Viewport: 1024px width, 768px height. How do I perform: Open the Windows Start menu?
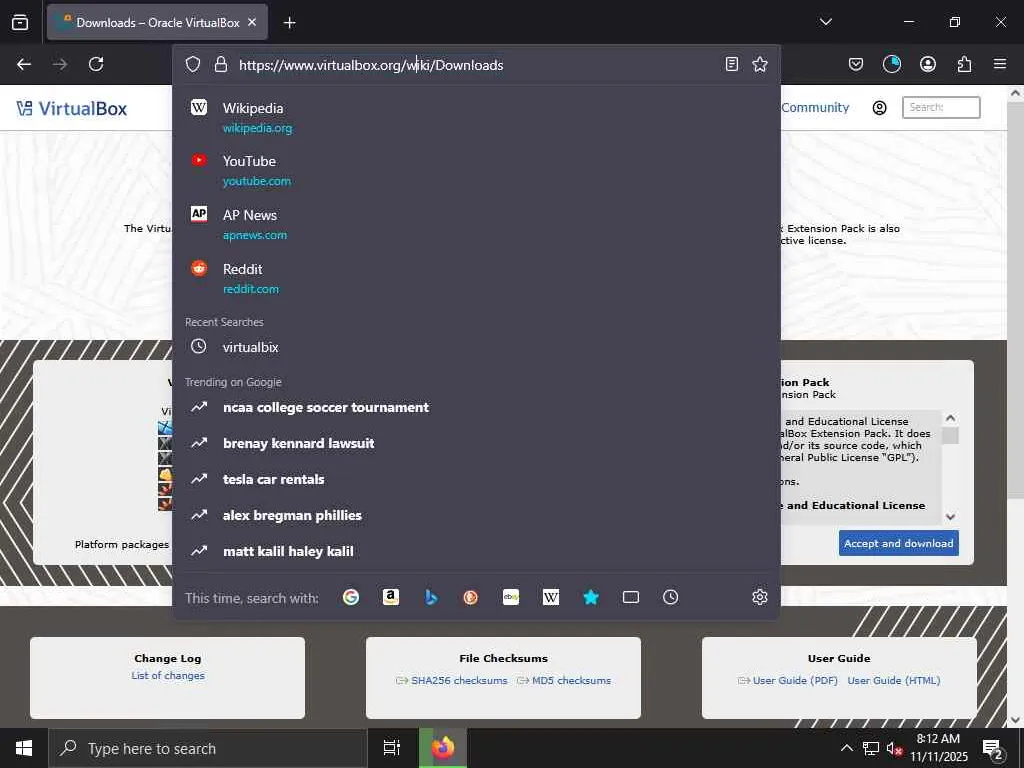(24, 748)
